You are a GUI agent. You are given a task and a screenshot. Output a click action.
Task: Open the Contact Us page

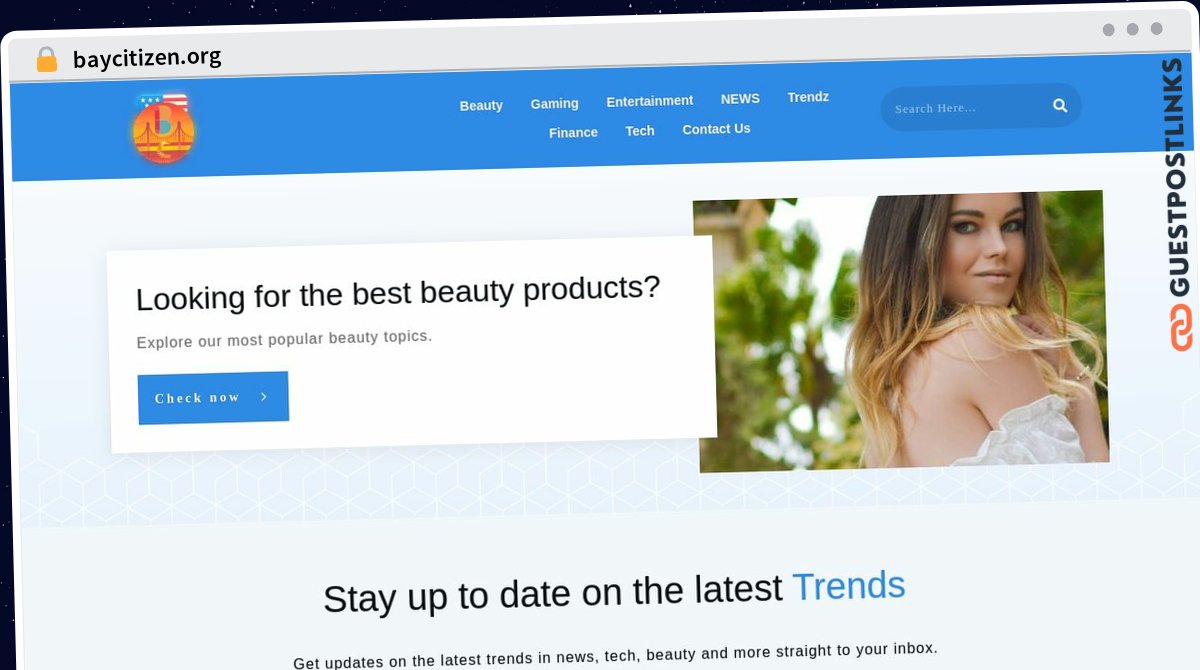click(x=716, y=129)
